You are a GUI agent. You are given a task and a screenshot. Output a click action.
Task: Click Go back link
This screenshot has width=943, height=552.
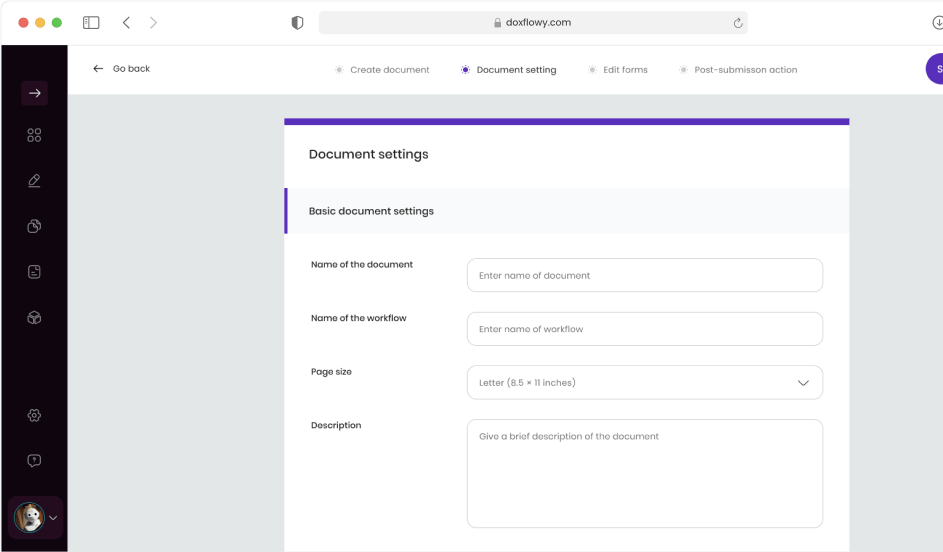121,69
